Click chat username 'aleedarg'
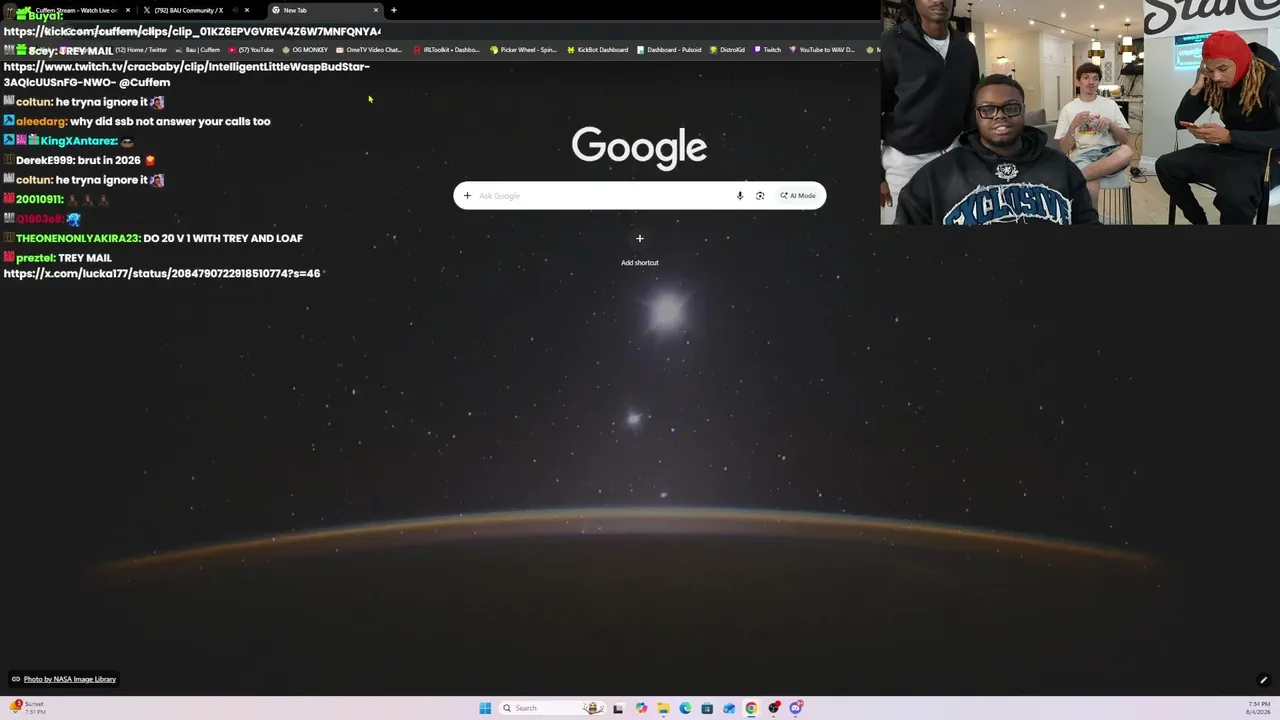 coord(41,122)
